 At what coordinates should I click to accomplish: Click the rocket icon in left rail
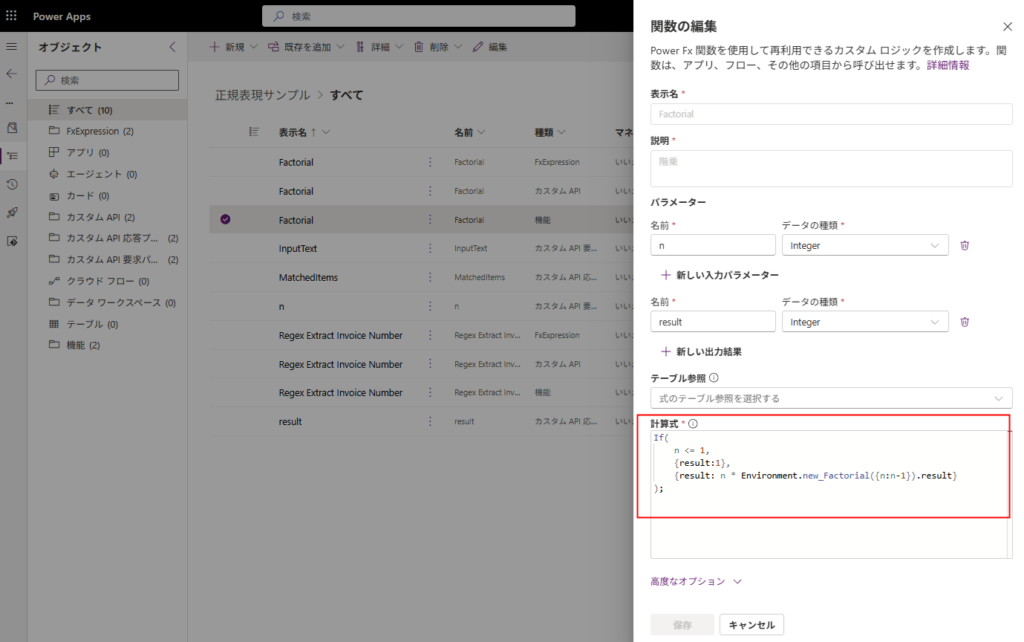(x=12, y=213)
